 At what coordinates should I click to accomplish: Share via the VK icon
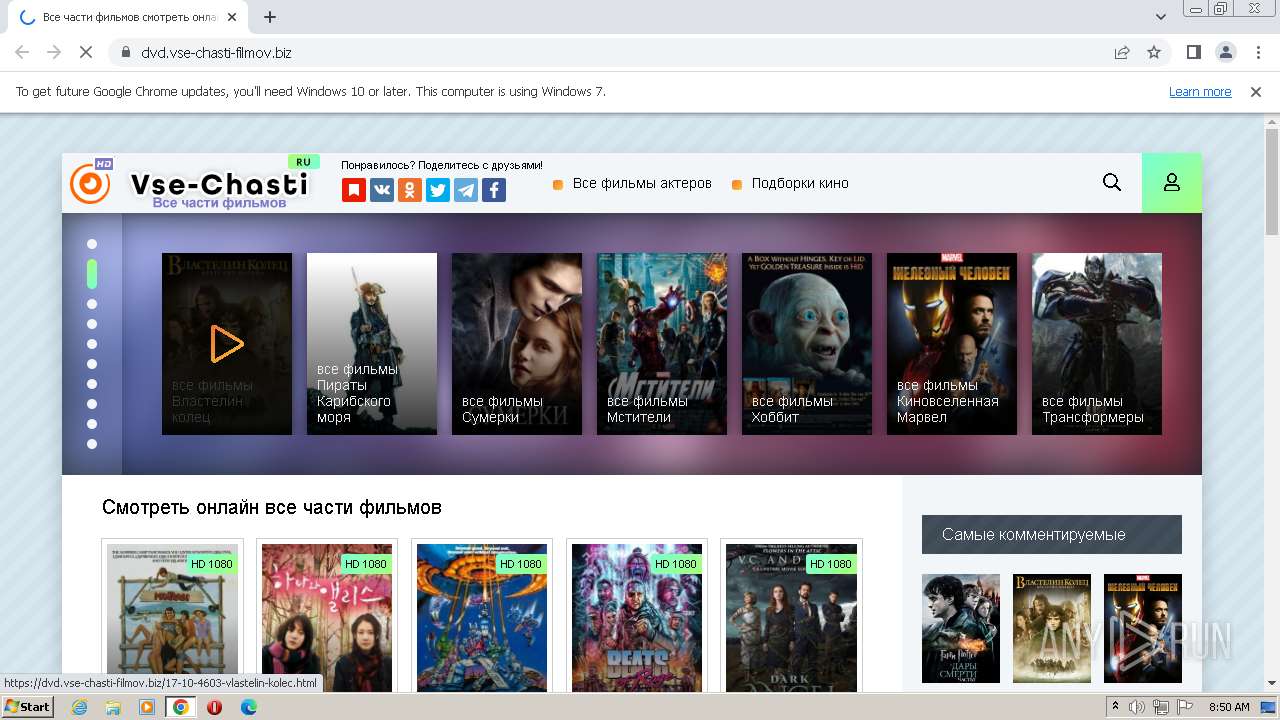pyautogui.click(x=382, y=190)
